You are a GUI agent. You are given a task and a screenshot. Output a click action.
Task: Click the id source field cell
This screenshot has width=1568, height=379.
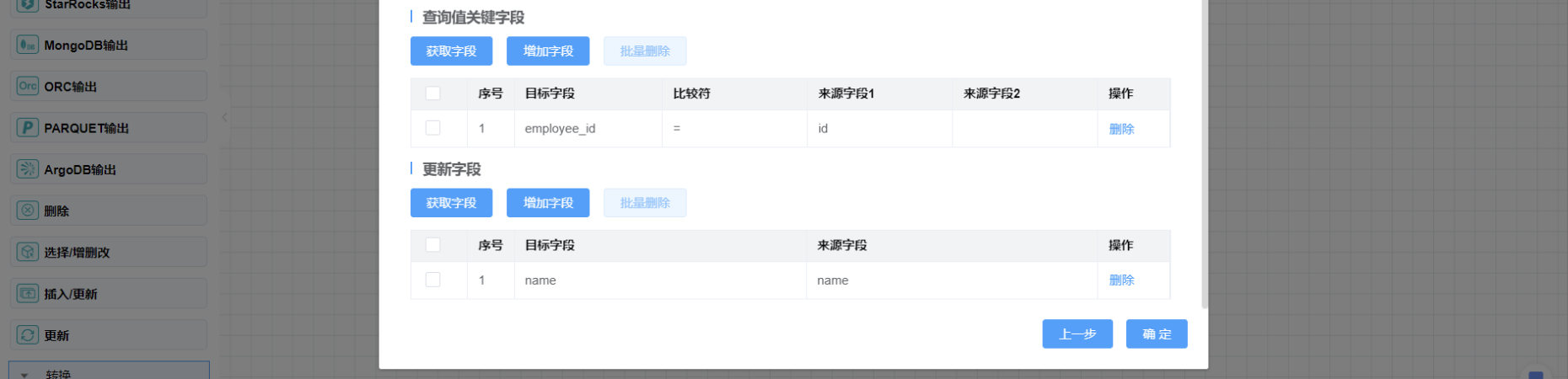(879, 129)
